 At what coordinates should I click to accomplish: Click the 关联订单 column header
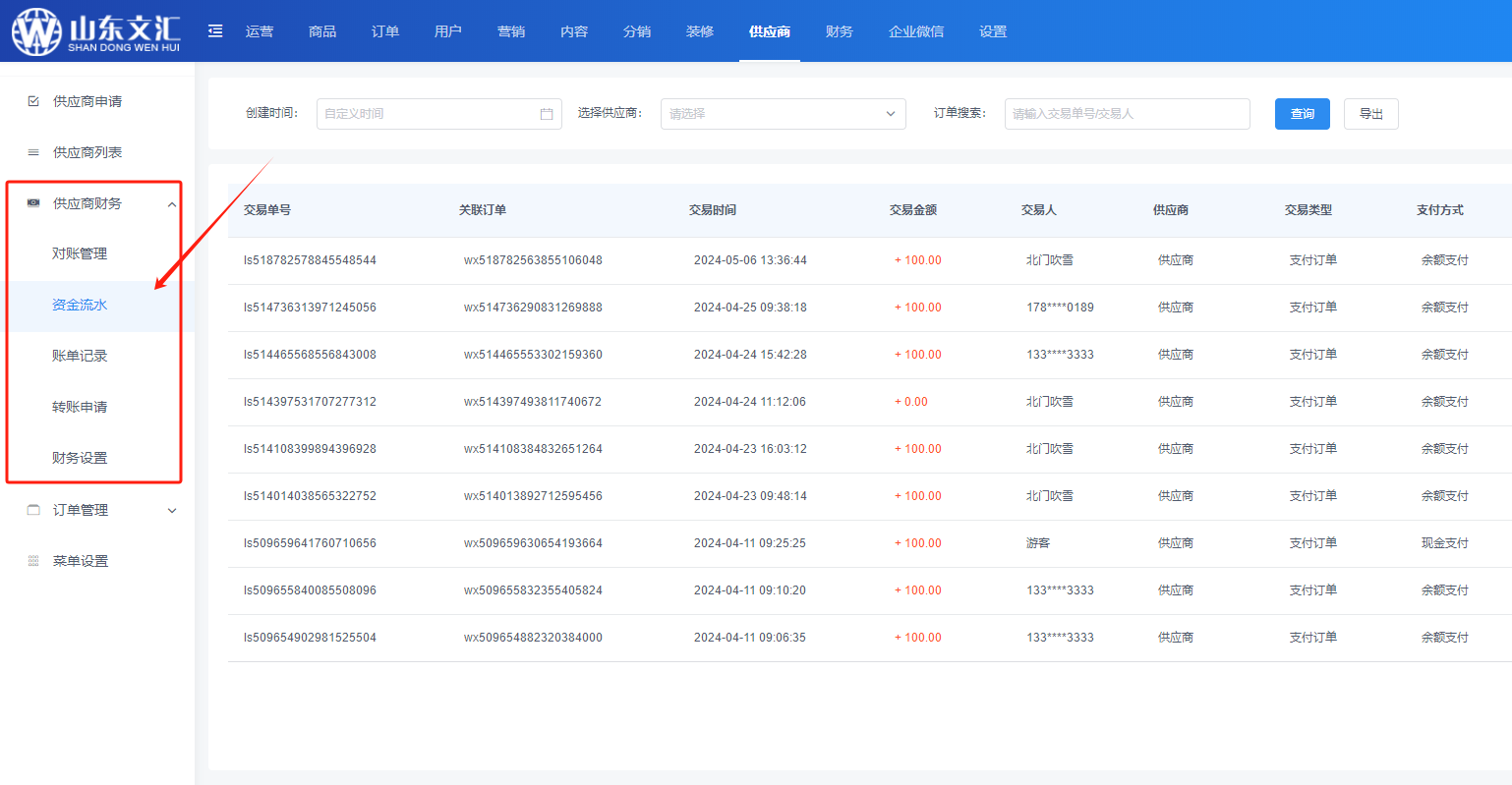point(483,210)
